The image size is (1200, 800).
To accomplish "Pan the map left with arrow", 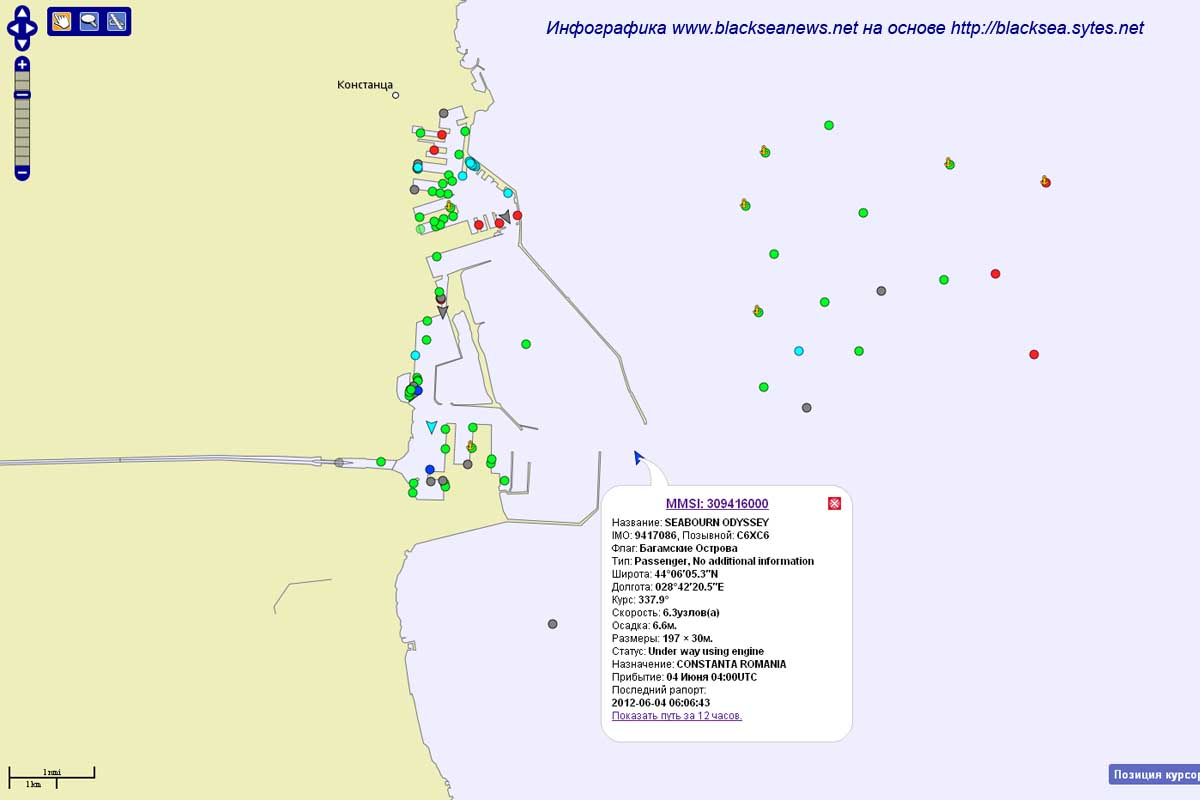I will pyautogui.click(x=12, y=28).
